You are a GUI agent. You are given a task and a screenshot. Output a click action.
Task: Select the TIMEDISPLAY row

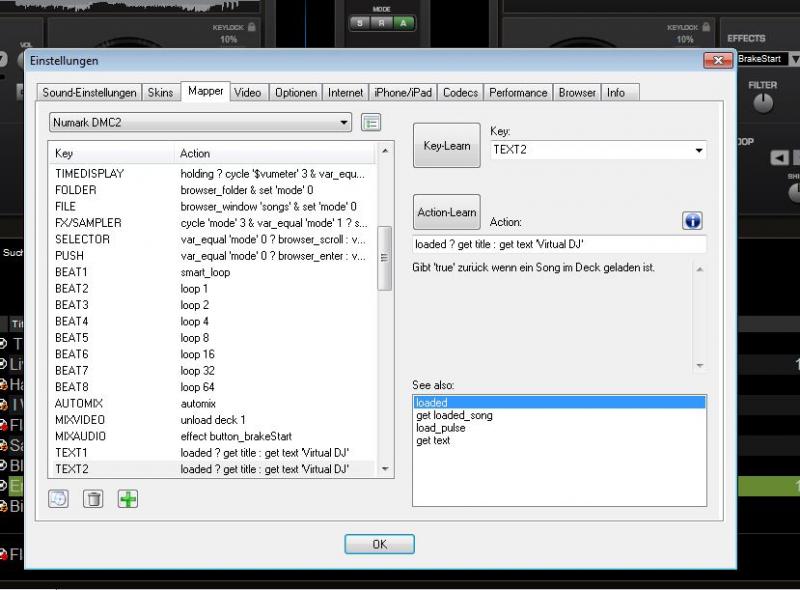[x=212, y=174]
